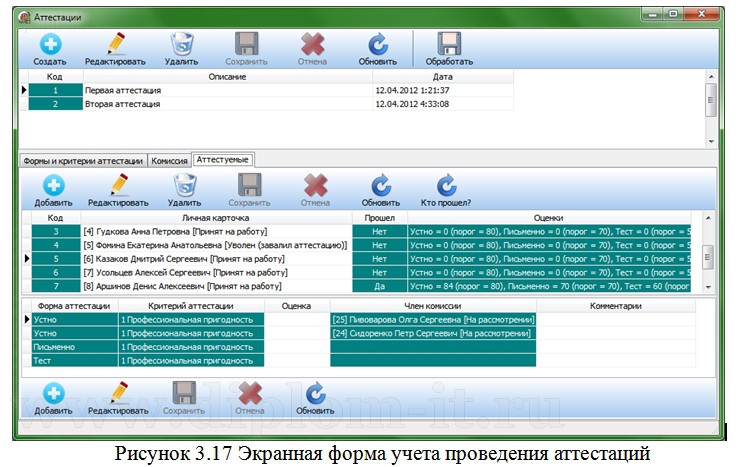This screenshot has height=467, width=744.
Task: Select the Аттестуемые tab
Action: coord(224,159)
